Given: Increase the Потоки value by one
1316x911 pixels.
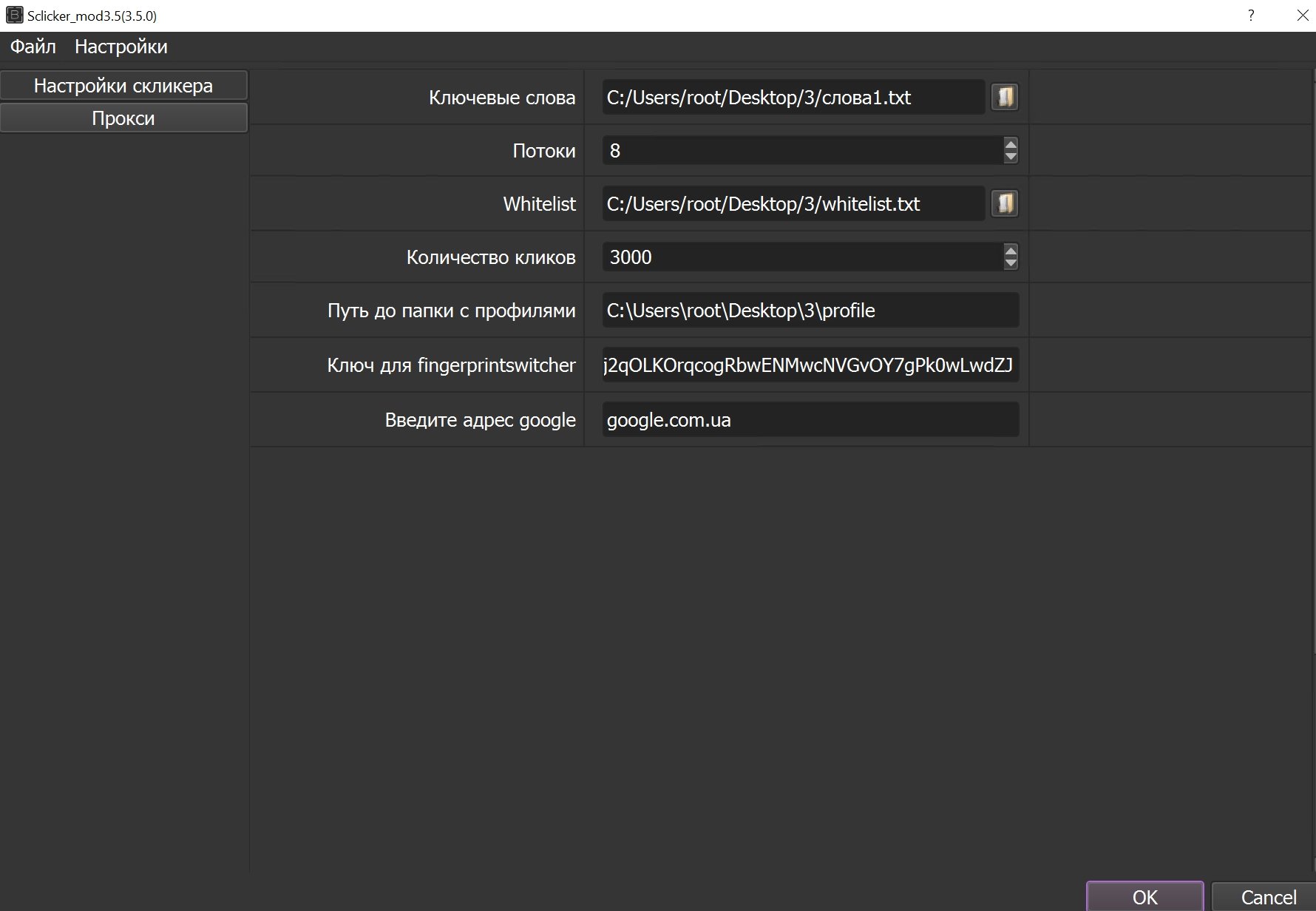Looking at the screenshot, I should pyautogui.click(x=1011, y=143).
